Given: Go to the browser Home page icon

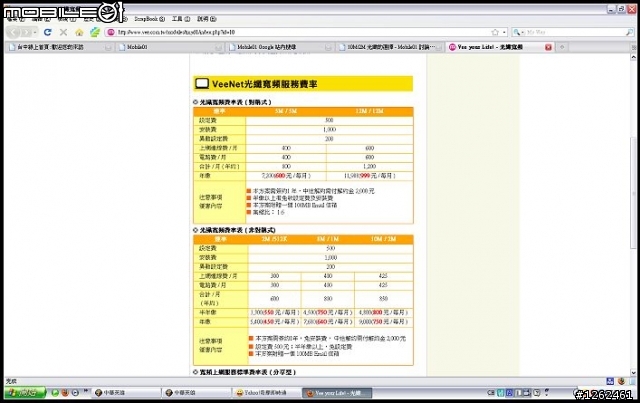Looking at the screenshot, I should 79,32.
